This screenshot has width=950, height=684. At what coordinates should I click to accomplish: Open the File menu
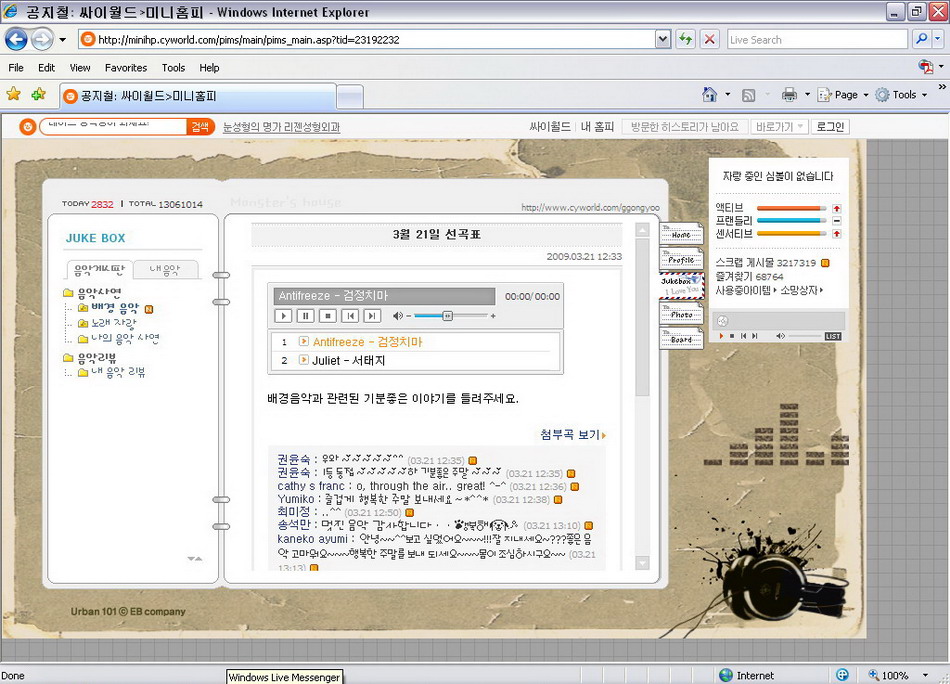click(16, 68)
